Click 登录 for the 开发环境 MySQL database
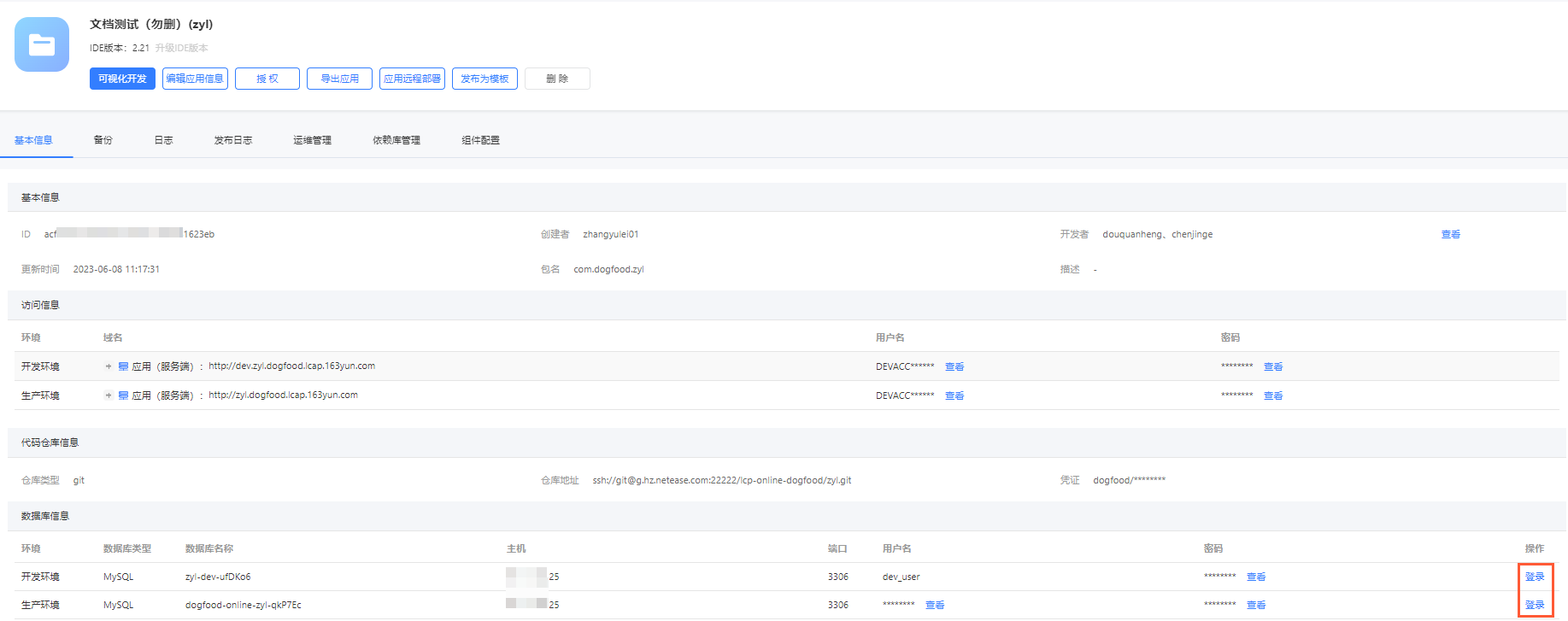 pos(1535,577)
